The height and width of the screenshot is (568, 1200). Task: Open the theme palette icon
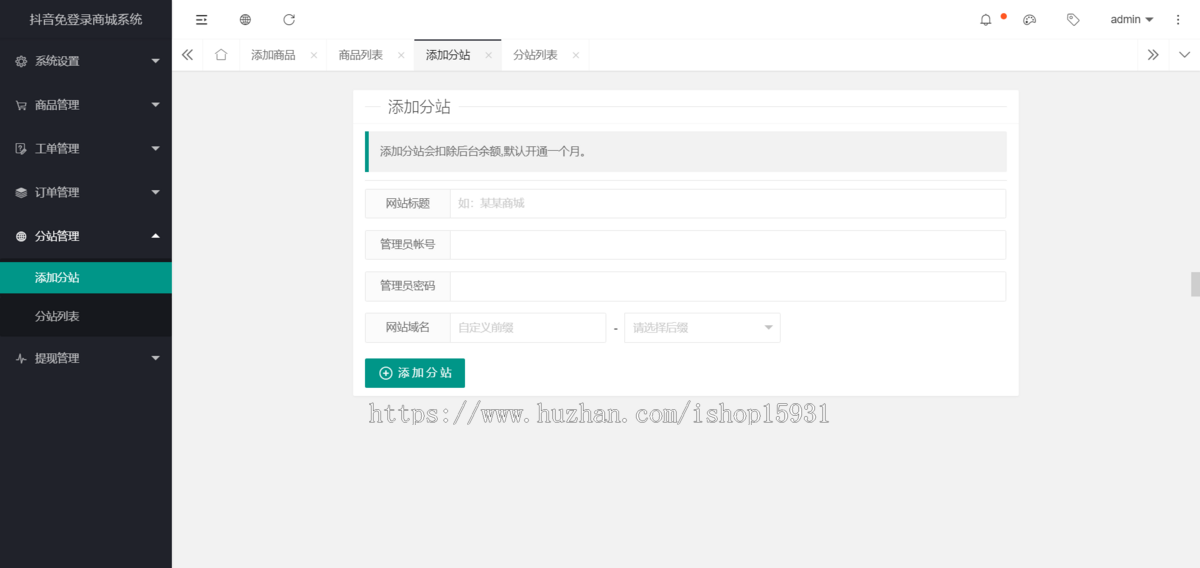1029,20
